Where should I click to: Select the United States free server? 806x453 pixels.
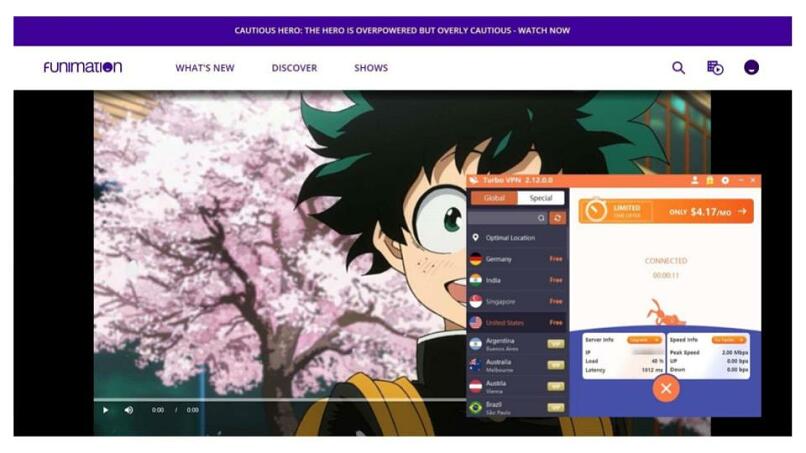[x=517, y=322]
